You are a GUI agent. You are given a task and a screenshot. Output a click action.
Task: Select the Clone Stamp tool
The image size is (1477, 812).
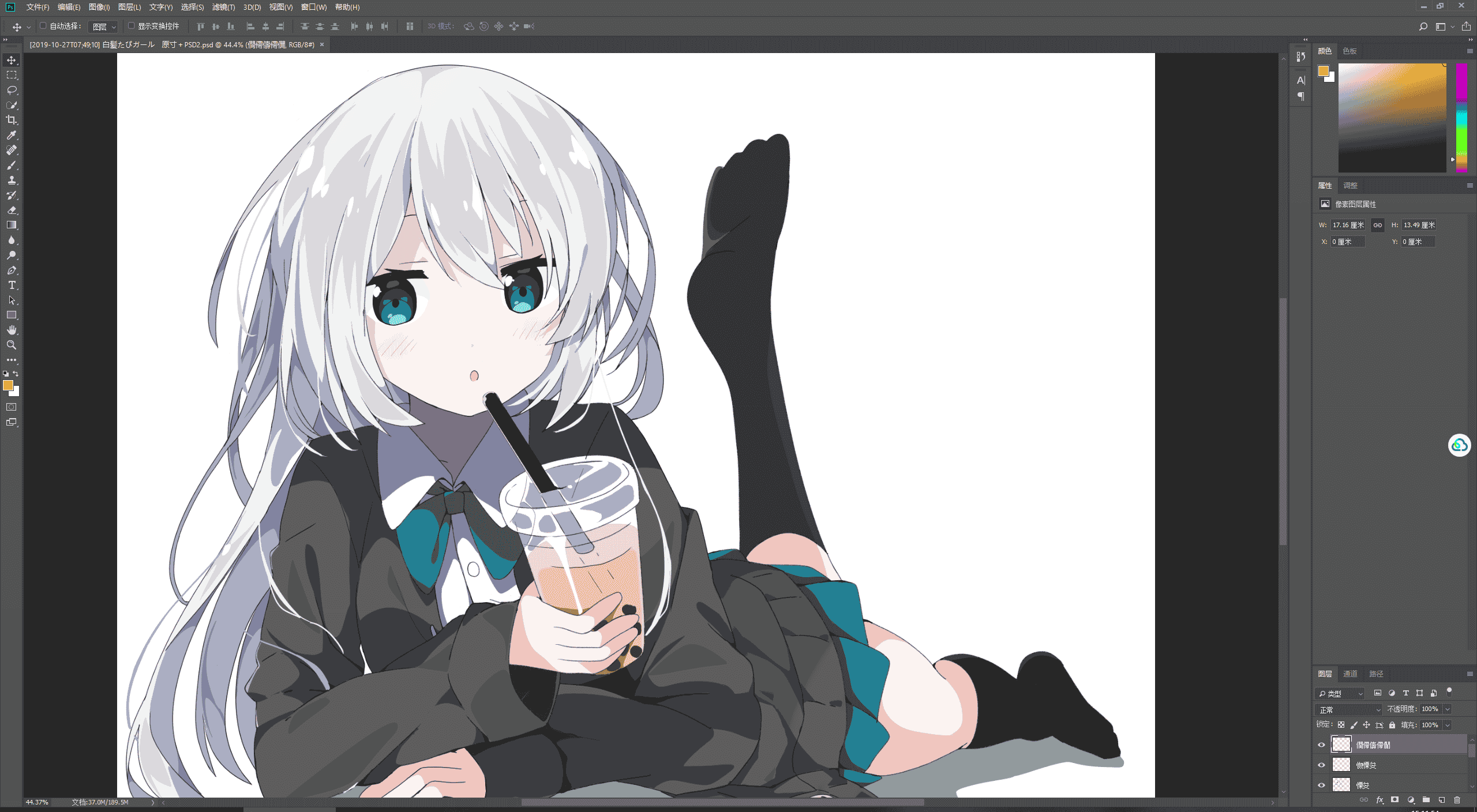12,180
